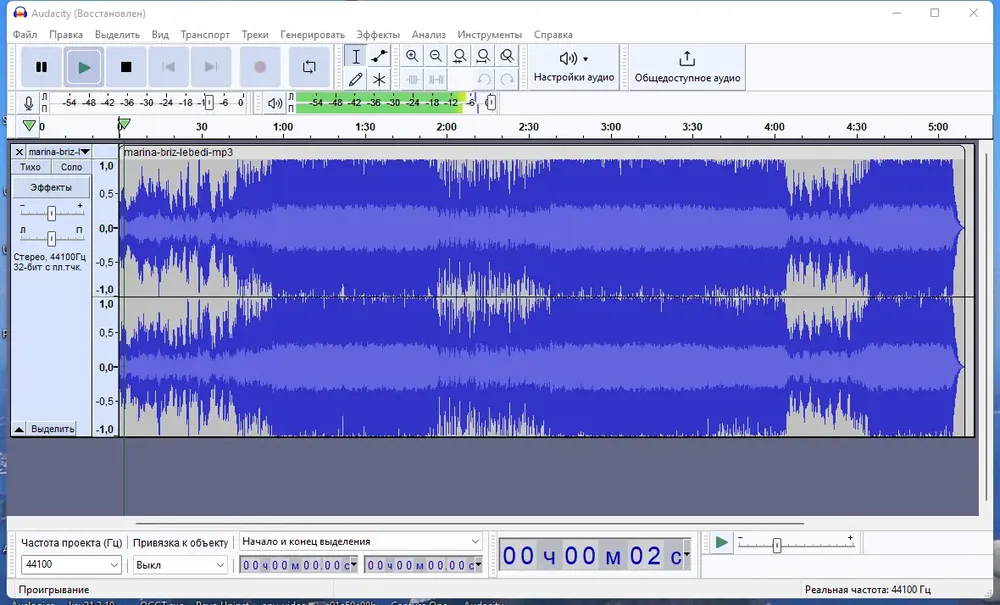Fit selection to width zoom icon
Screen dimensions: 1000x605
[x=459, y=56]
